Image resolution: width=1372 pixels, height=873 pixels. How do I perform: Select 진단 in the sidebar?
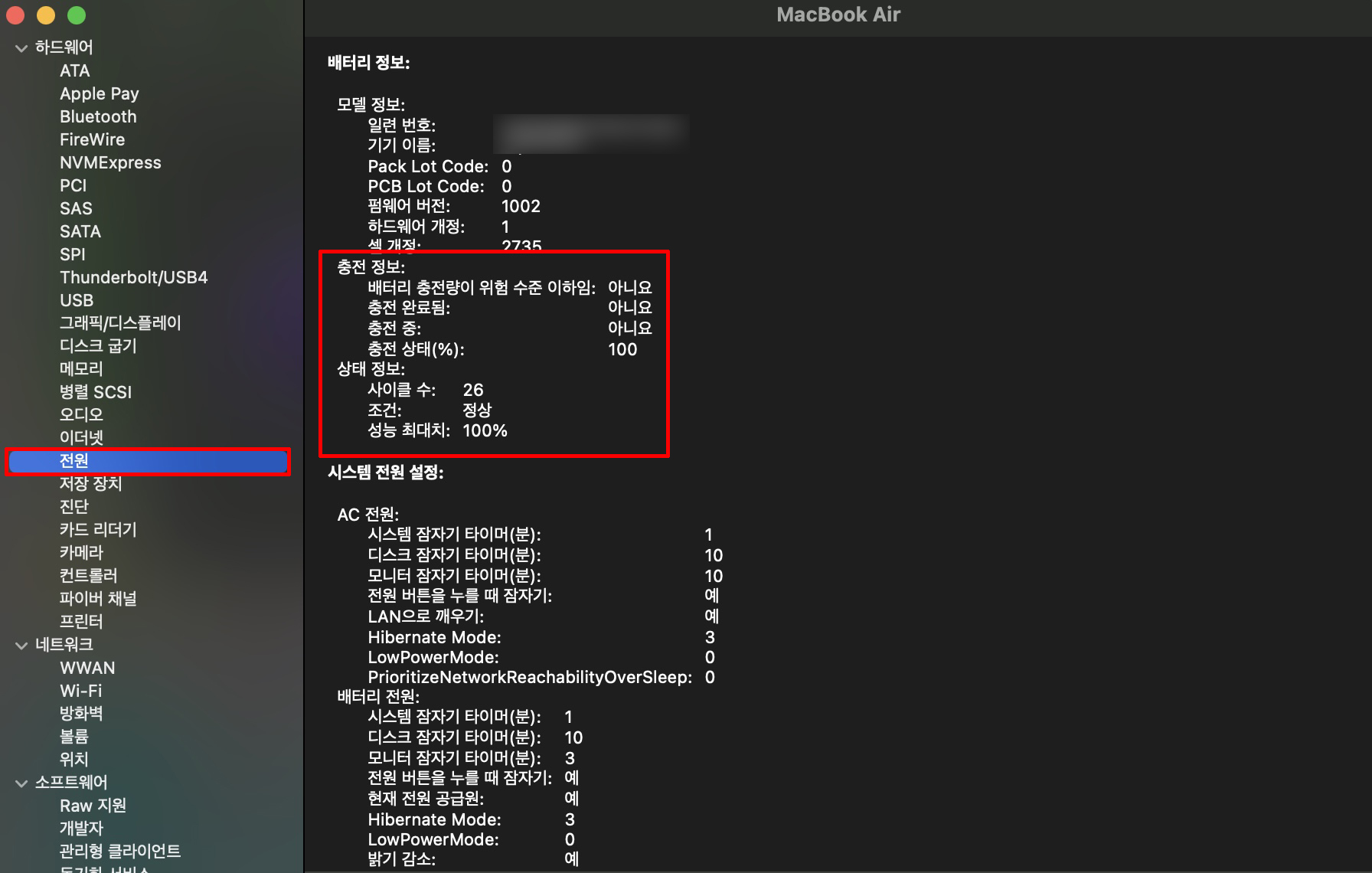click(x=74, y=507)
